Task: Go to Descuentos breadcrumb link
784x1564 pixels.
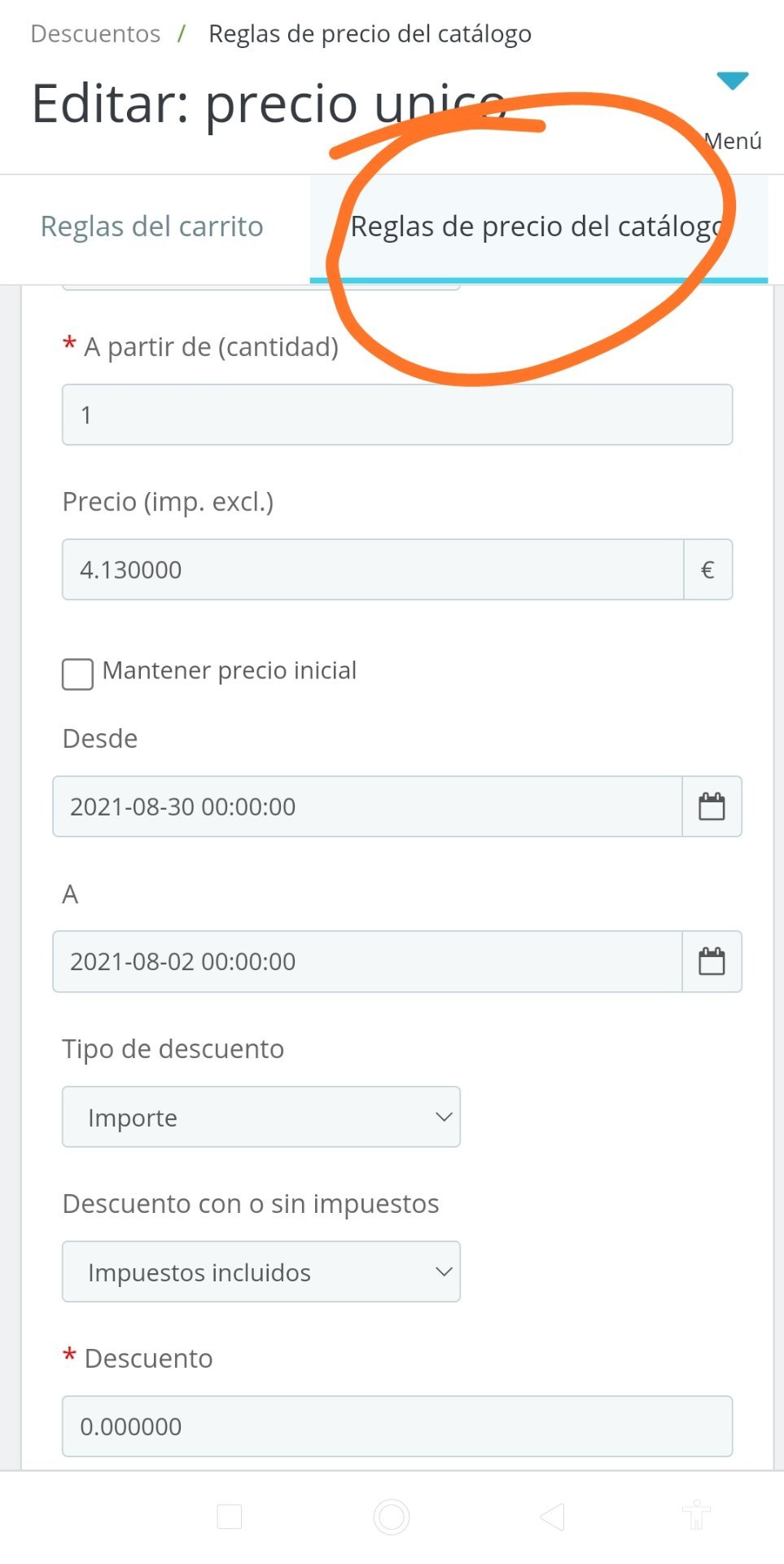Action: (x=95, y=33)
